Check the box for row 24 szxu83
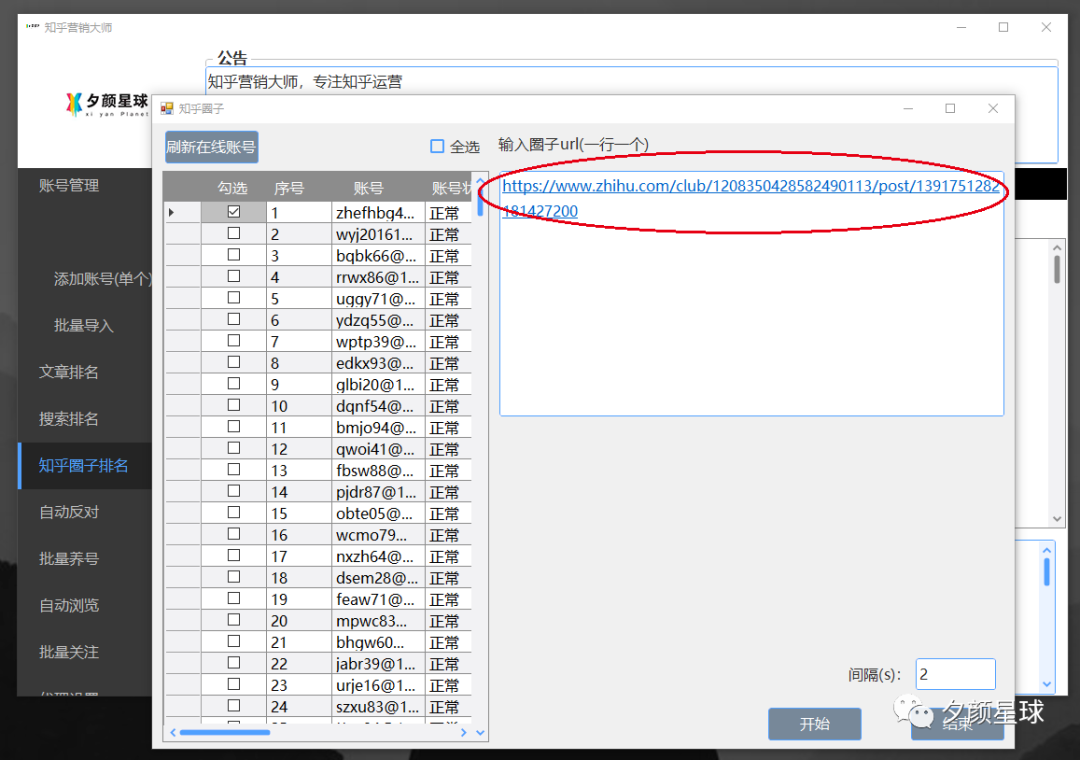Image resolution: width=1080 pixels, height=760 pixels. point(233,706)
